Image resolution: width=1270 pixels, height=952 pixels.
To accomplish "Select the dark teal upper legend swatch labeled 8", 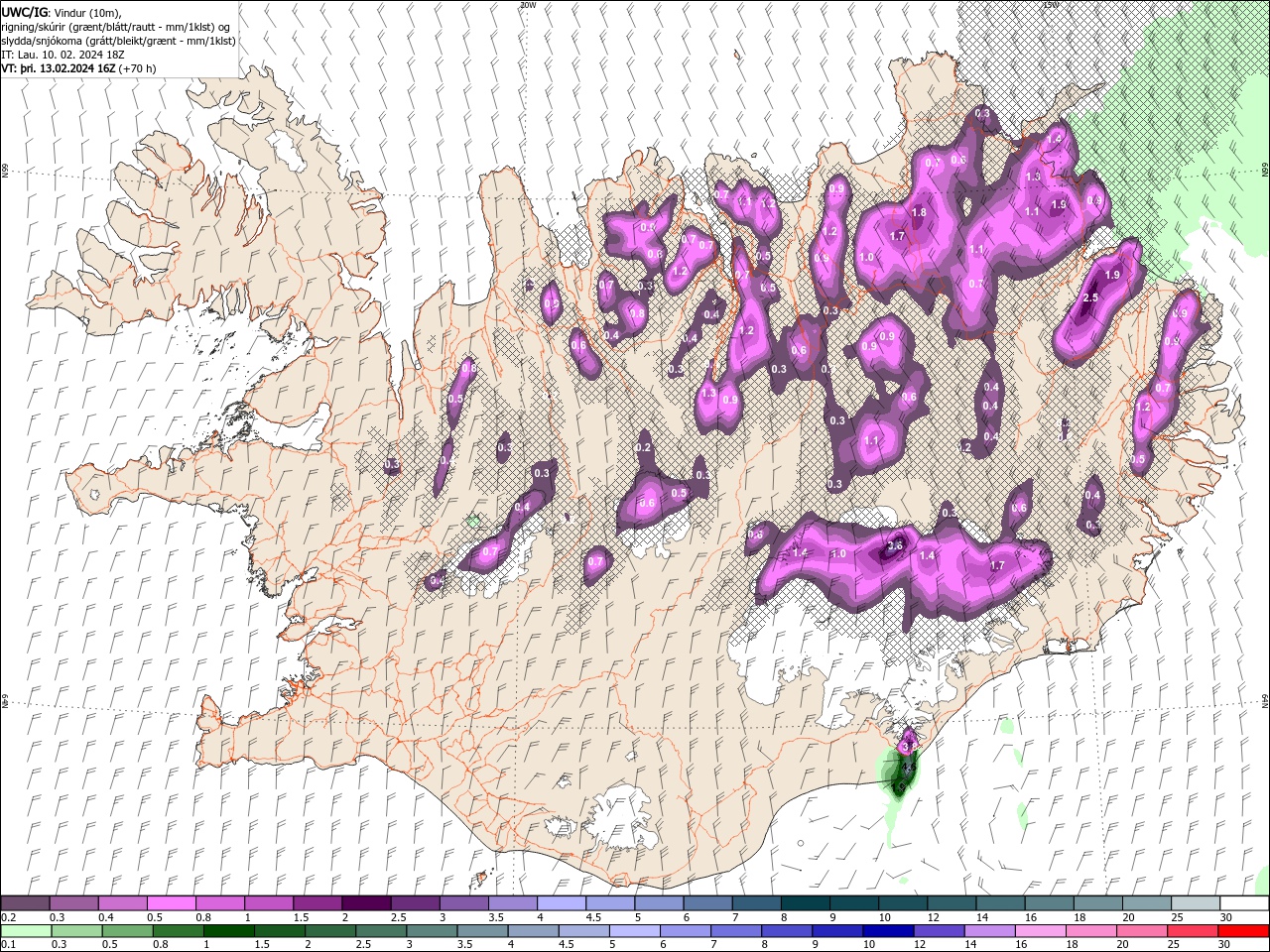I will [x=805, y=903].
